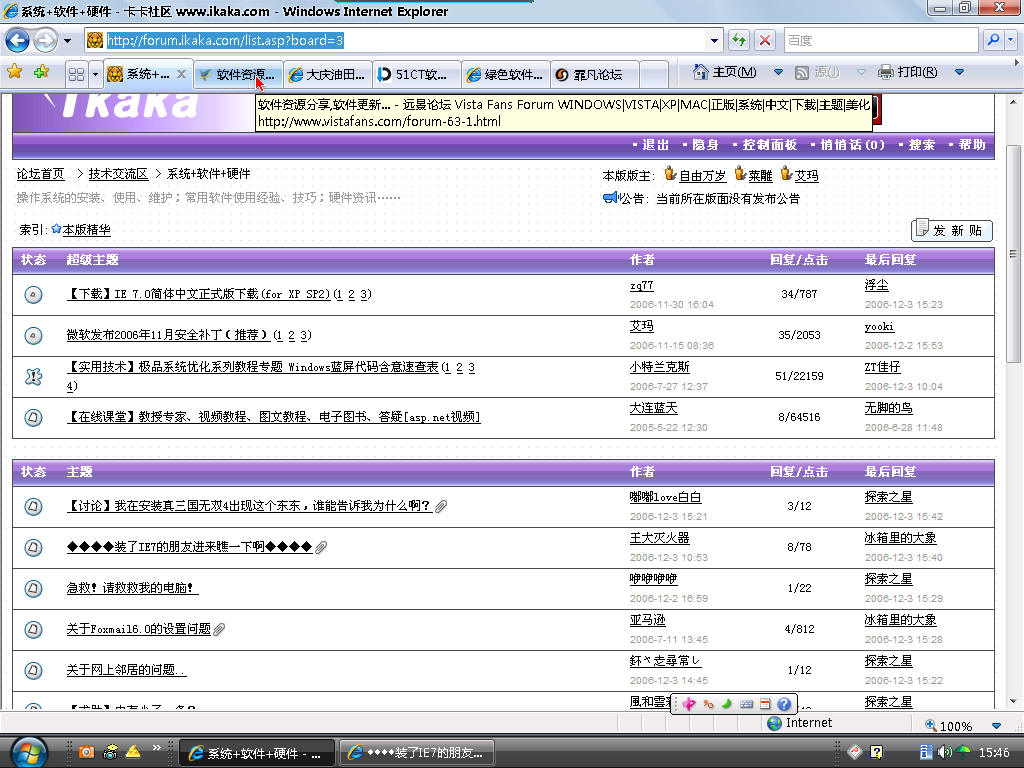Click the help icon on floating language bar
This screenshot has width=1024, height=768.
pyautogui.click(x=784, y=704)
